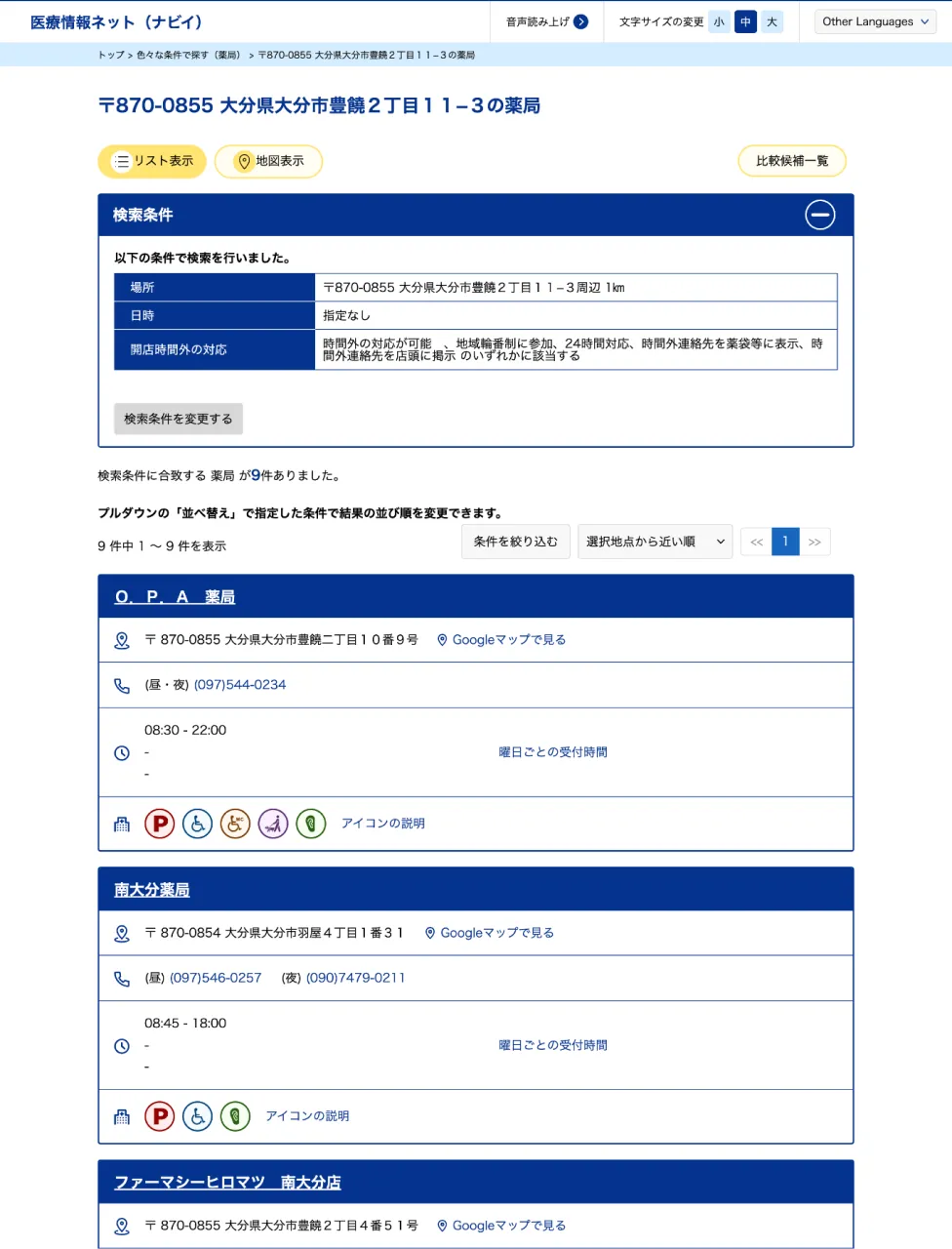Click the wheelchair accessibility icon for O.P.A 薬局
This screenshot has width=952, height=1249.
click(x=197, y=825)
